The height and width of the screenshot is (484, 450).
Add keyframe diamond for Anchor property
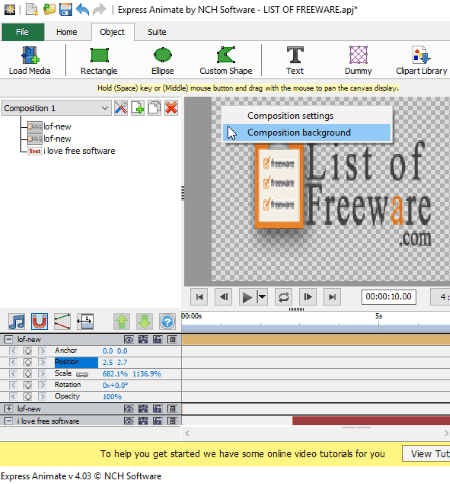tap(28, 351)
